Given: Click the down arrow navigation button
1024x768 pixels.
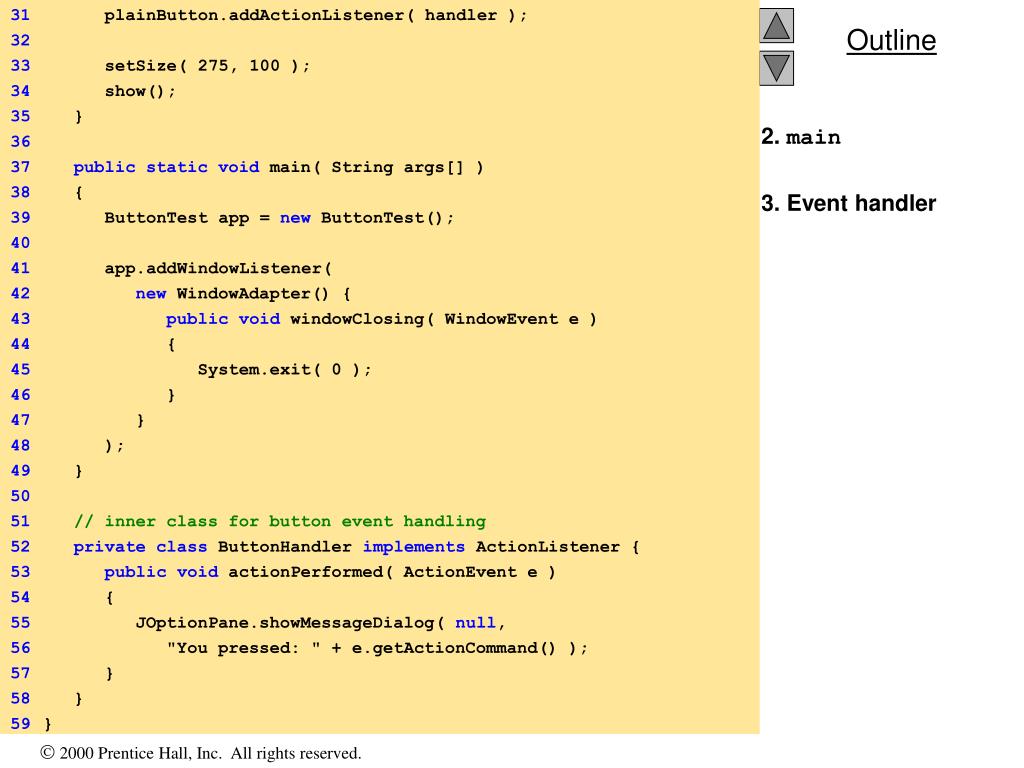Looking at the screenshot, I should (x=776, y=68).
